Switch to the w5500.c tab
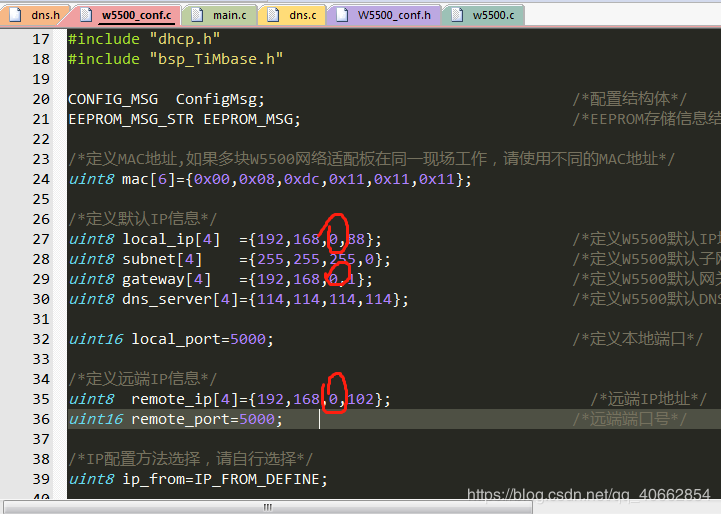 tap(483, 15)
